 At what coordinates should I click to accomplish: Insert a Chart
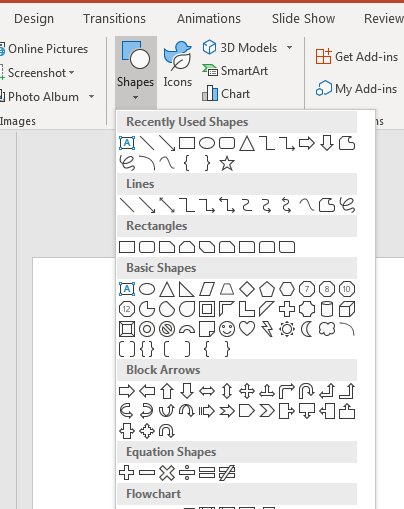[226, 94]
